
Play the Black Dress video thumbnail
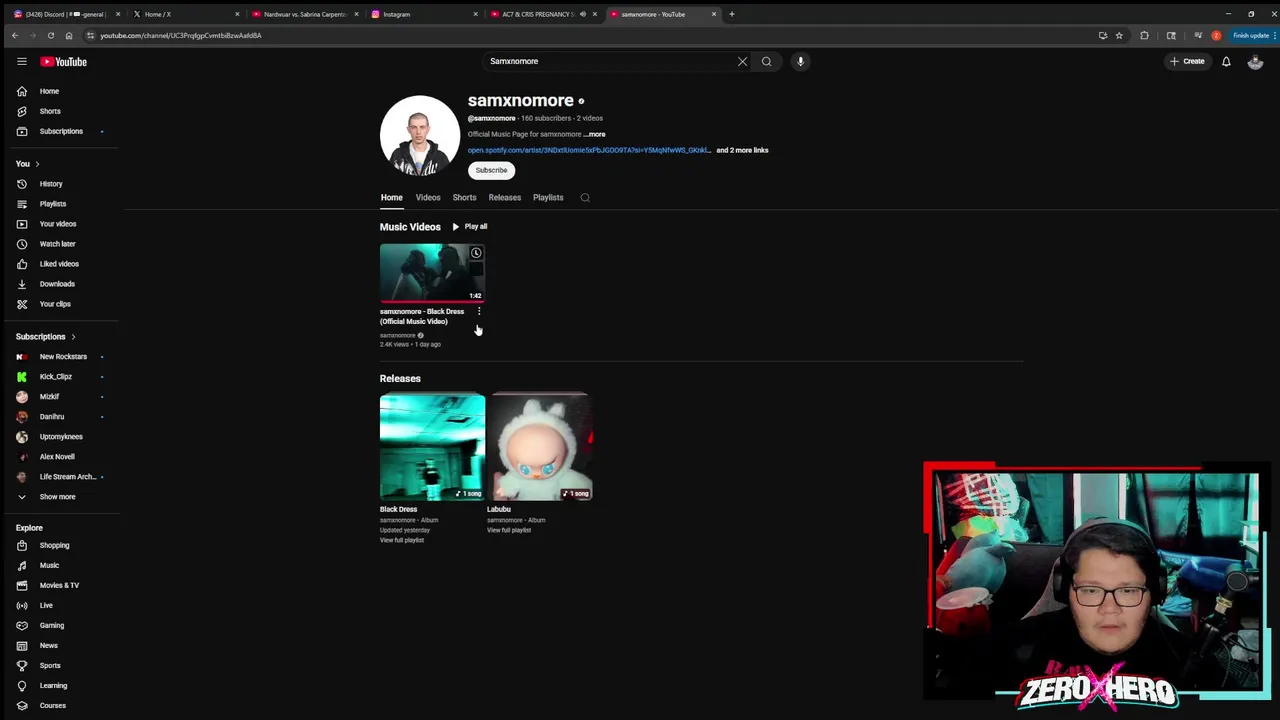tap(432, 272)
